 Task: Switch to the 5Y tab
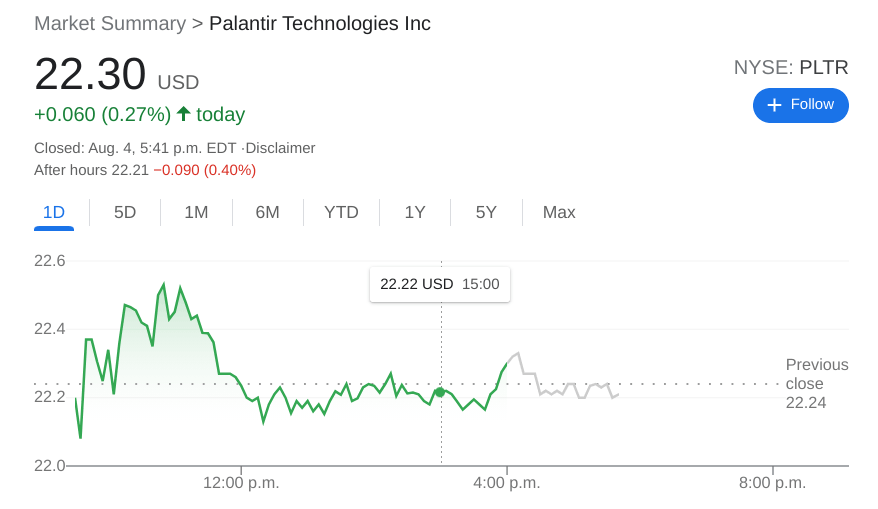click(486, 212)
